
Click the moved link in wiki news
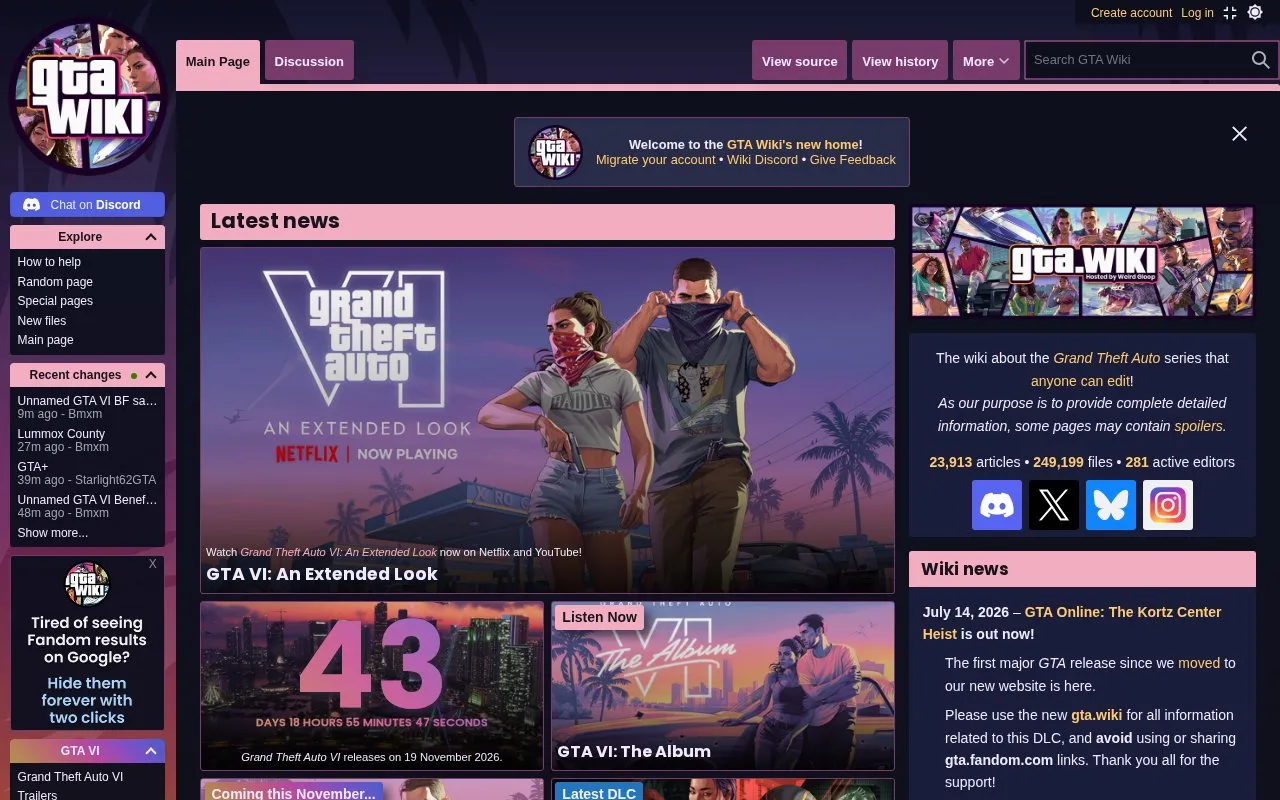pos(1199,663)
